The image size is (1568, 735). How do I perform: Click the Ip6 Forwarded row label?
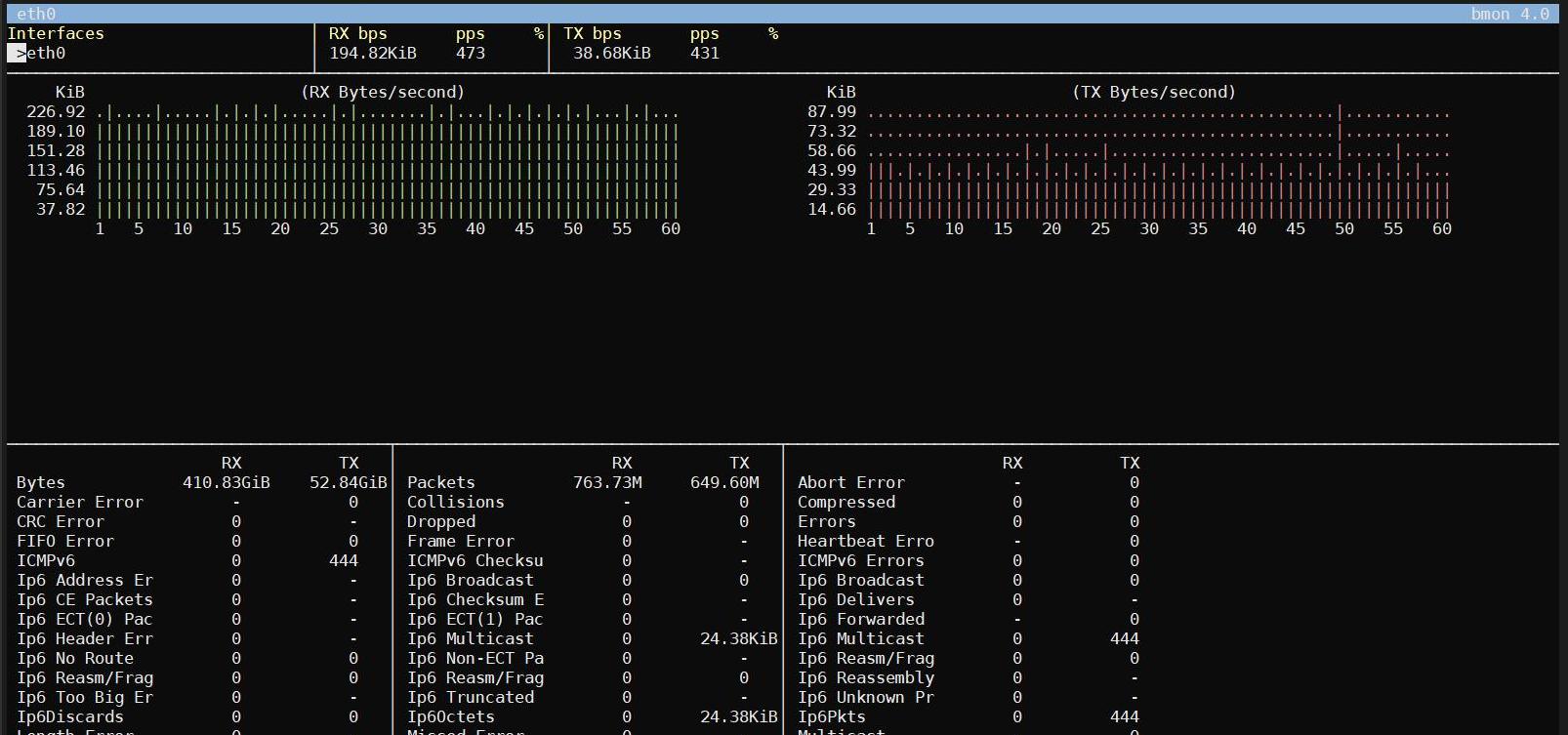point(861,619)
